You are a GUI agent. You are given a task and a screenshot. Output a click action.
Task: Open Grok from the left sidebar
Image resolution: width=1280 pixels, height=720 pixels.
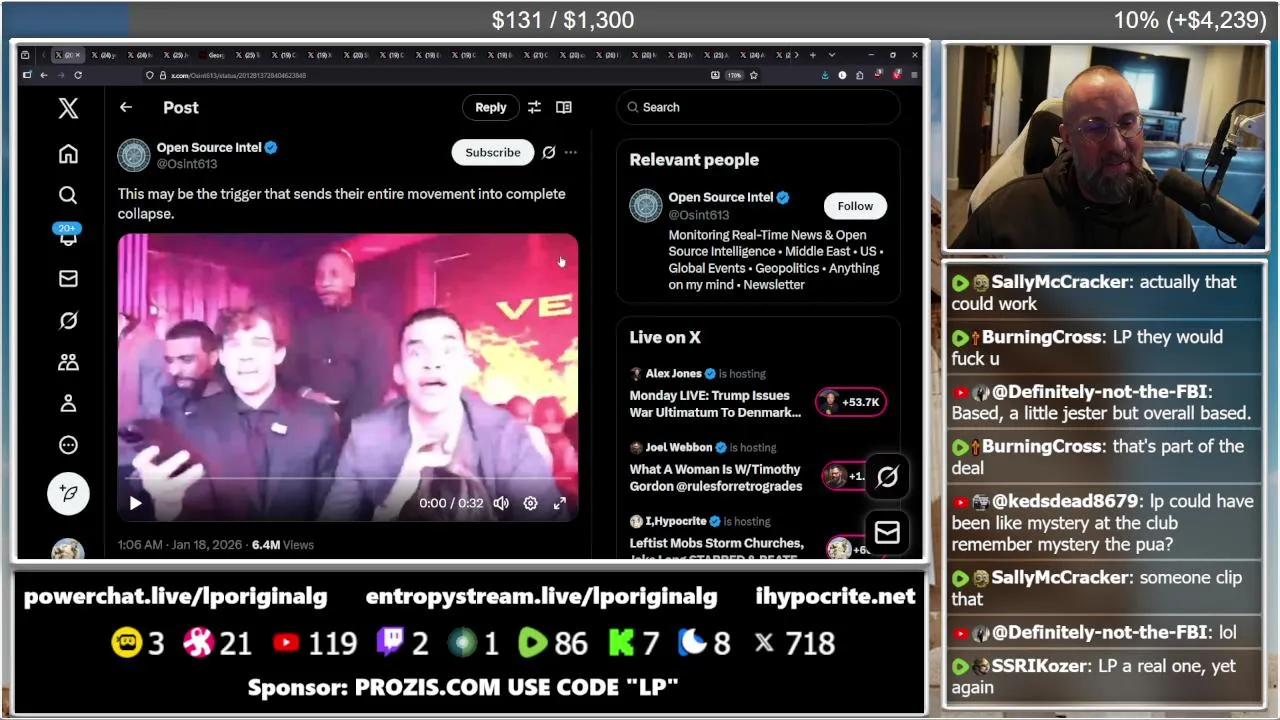click(68, 320)
